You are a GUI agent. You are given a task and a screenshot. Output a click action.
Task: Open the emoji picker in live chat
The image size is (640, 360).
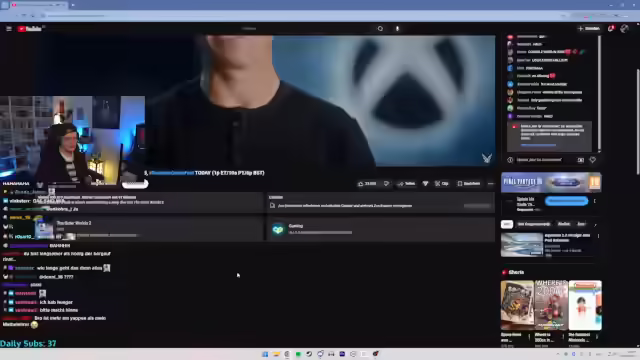pyautogui.click(x=581, y=160)
